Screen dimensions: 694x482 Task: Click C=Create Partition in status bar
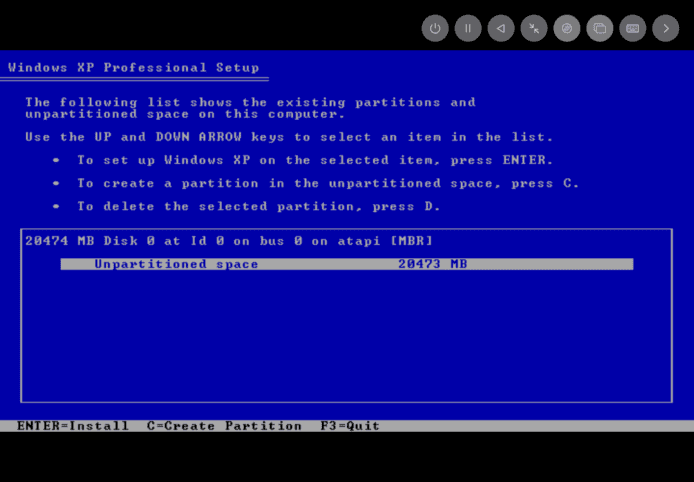tap(224, 426)
